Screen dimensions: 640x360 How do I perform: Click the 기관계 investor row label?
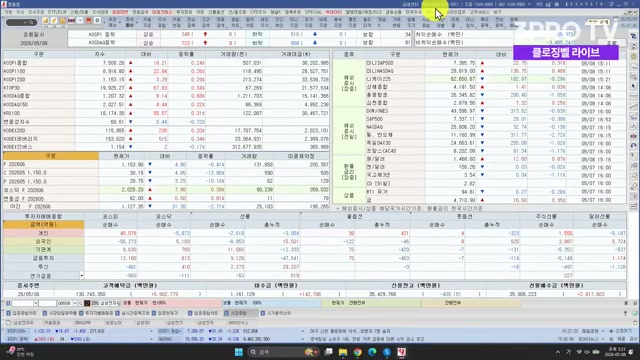coord(43,249)
